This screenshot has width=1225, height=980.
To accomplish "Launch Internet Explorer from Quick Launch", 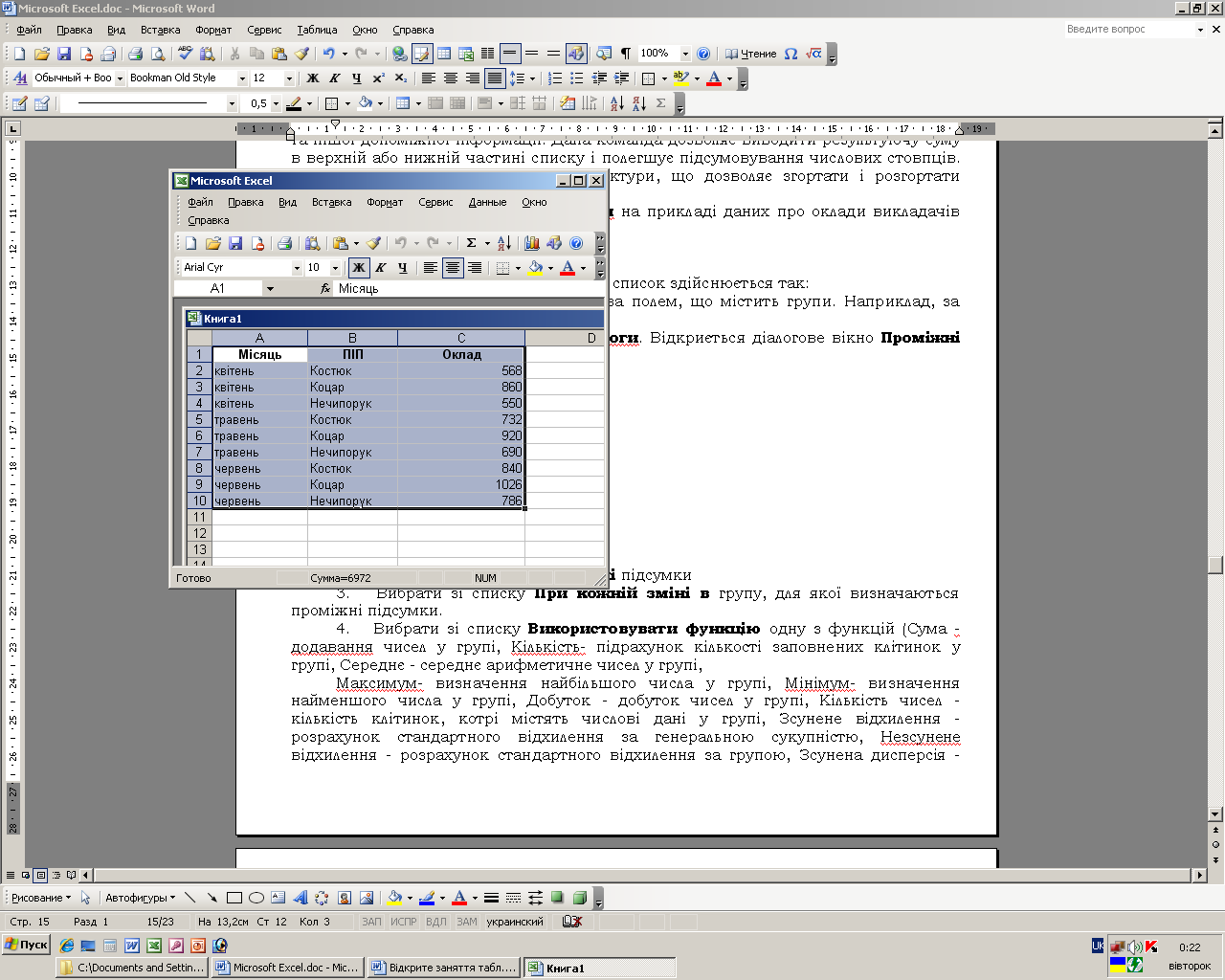I will pos(66,946).
